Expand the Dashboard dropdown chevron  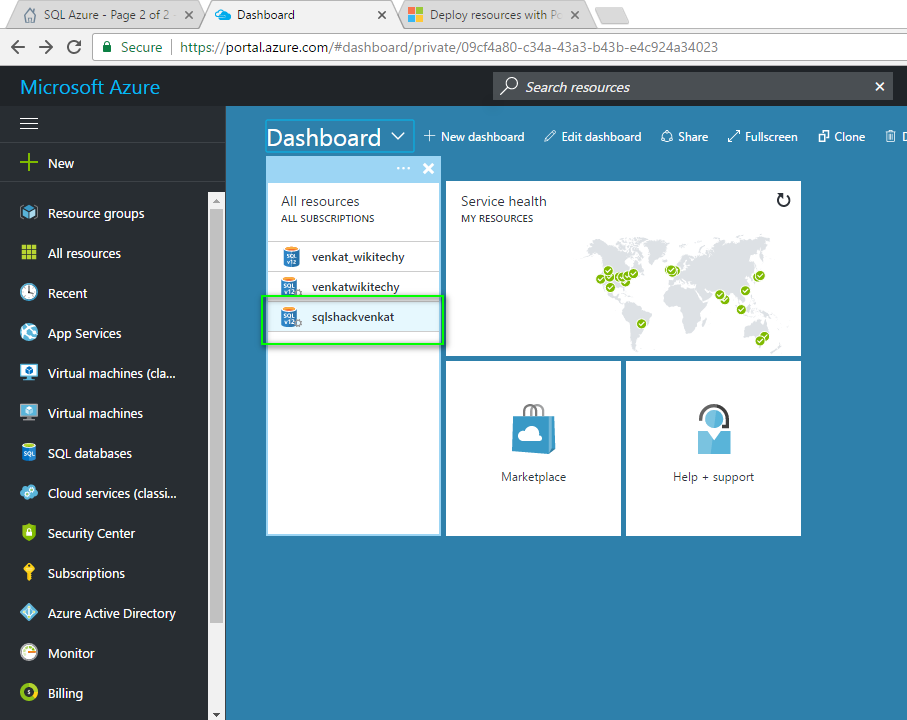click(x=398, y=136)
